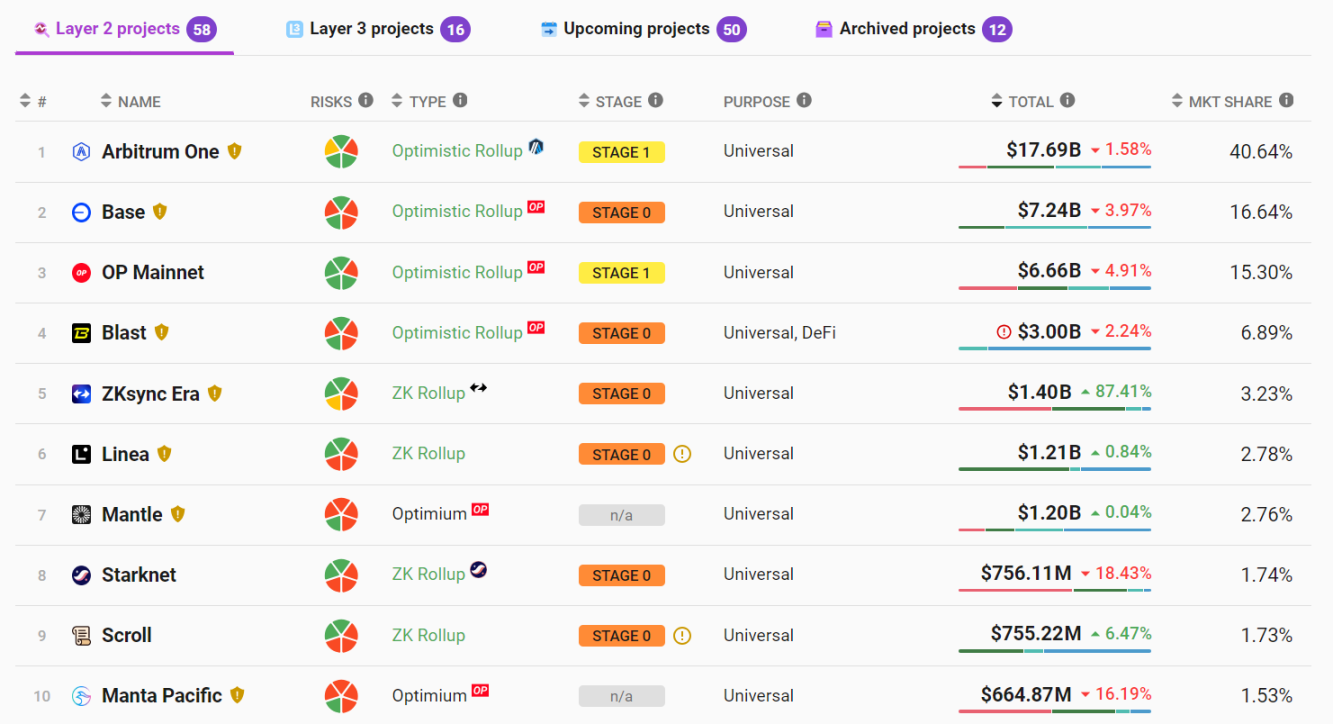The width and height of the screenshot is (1333, 724).
Task: Click ZK stack icon in ZKsync Era row
Action: click(479, 388)
